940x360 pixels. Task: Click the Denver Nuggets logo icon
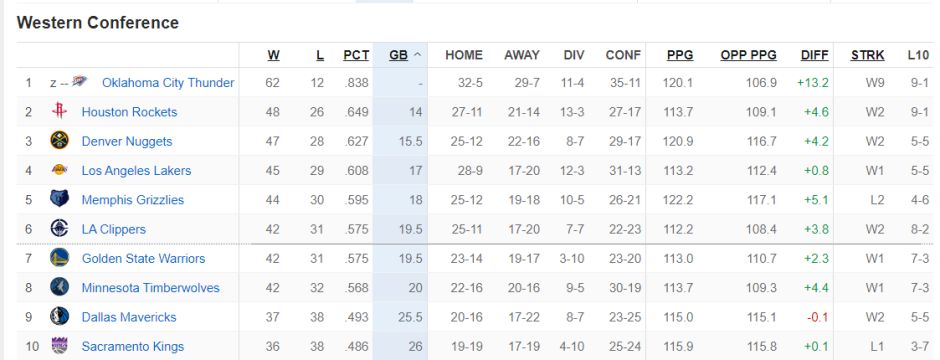pos(59,140)
